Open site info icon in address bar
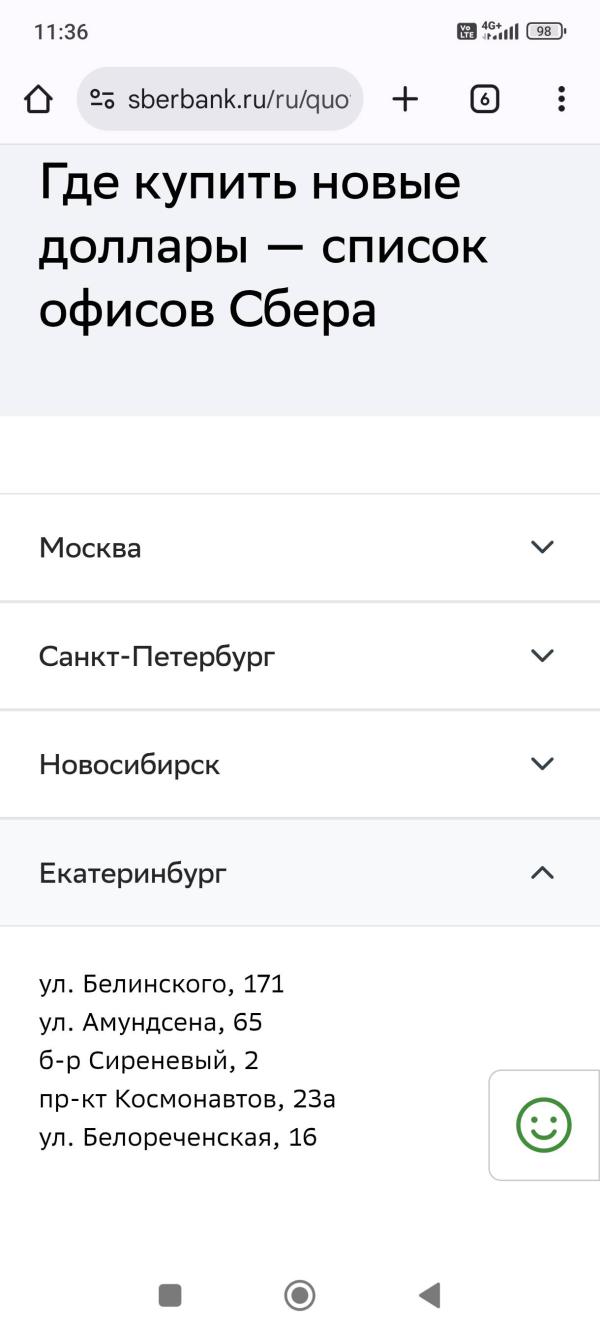The width and height of the screenshot is (600, 1333). tap(102, 99)
